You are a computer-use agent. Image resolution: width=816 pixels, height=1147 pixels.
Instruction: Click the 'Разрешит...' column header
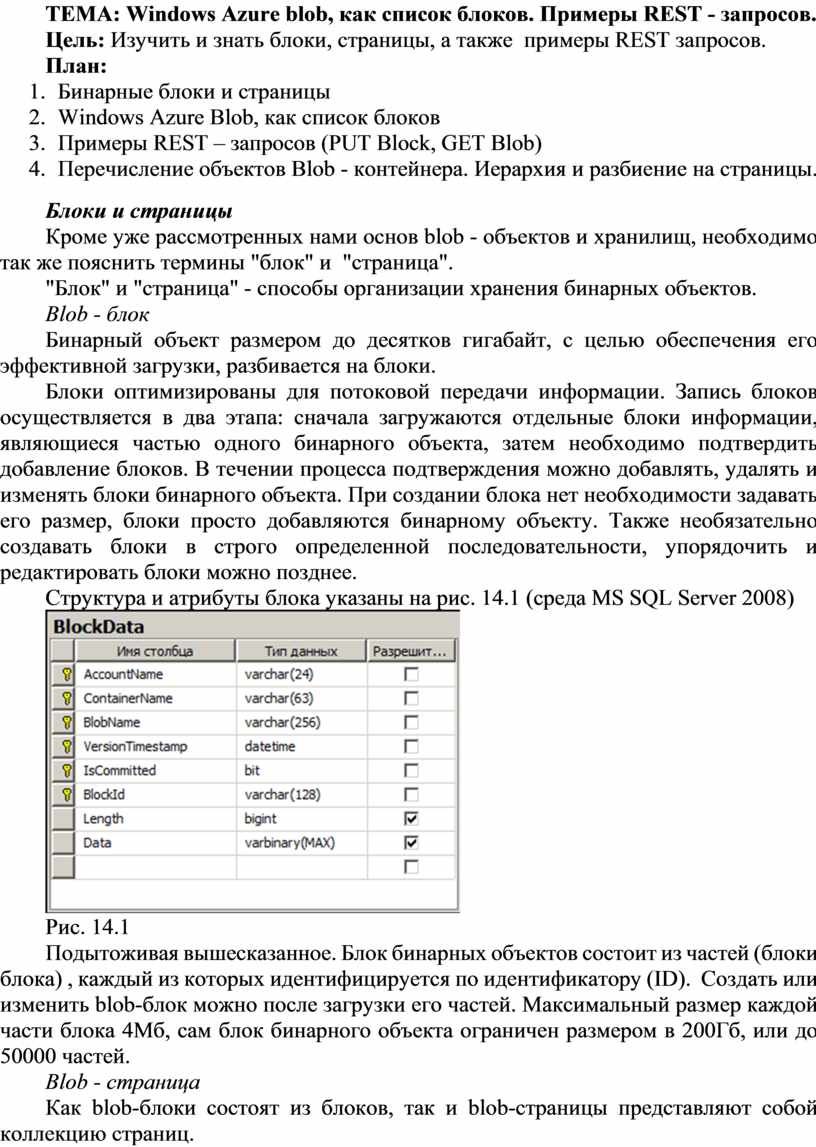410,650
